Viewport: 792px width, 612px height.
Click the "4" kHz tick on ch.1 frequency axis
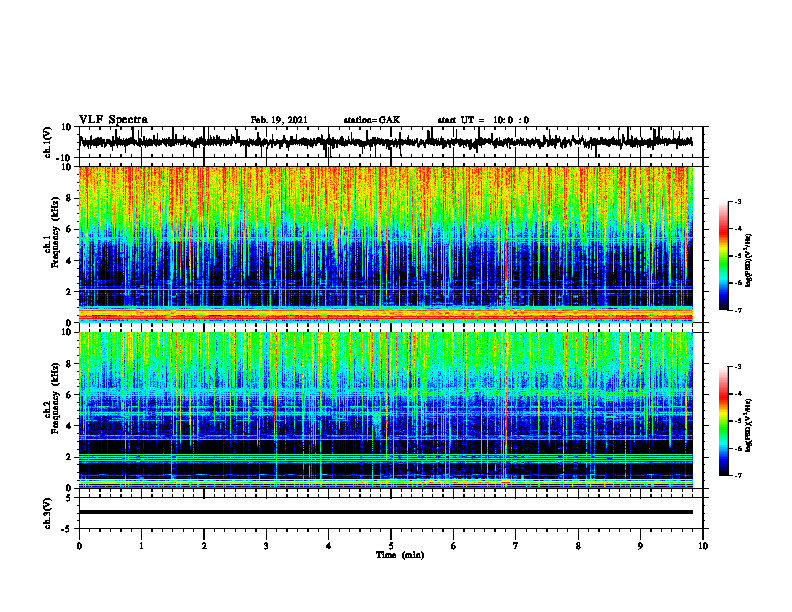pos(70,261)
